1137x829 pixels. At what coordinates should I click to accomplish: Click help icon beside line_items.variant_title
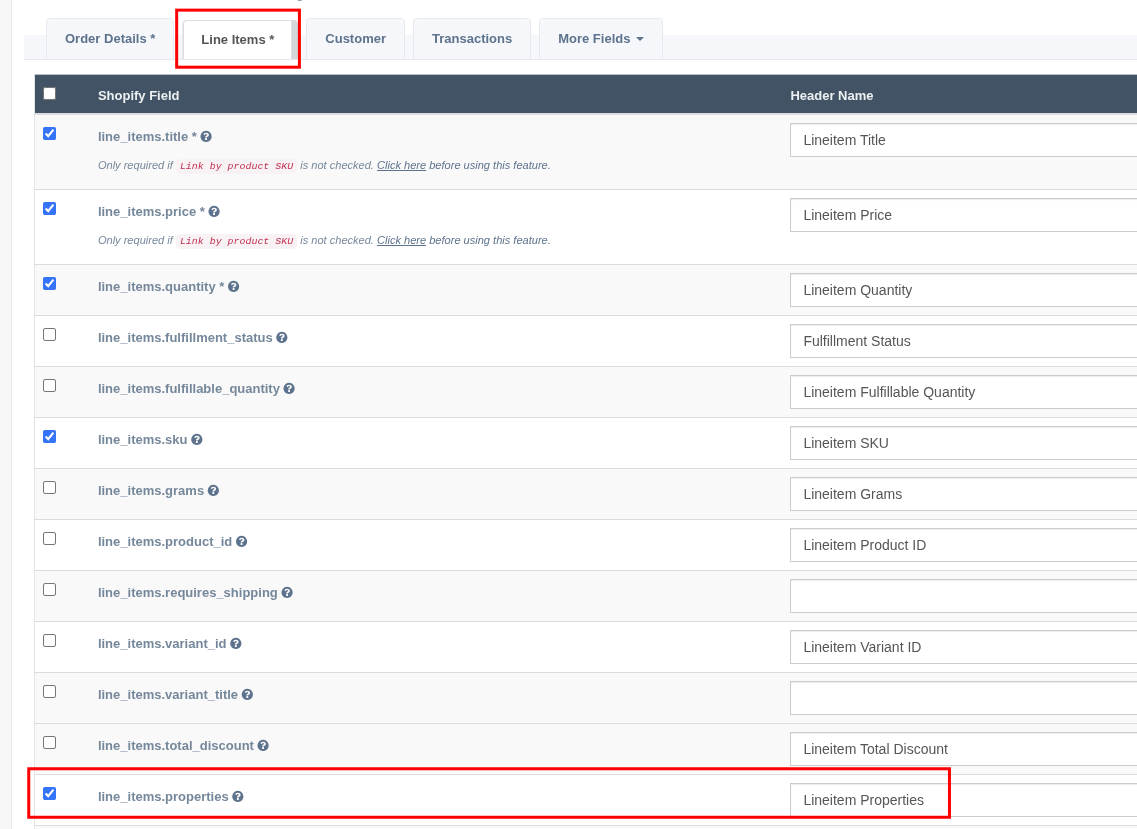(247, 695)
